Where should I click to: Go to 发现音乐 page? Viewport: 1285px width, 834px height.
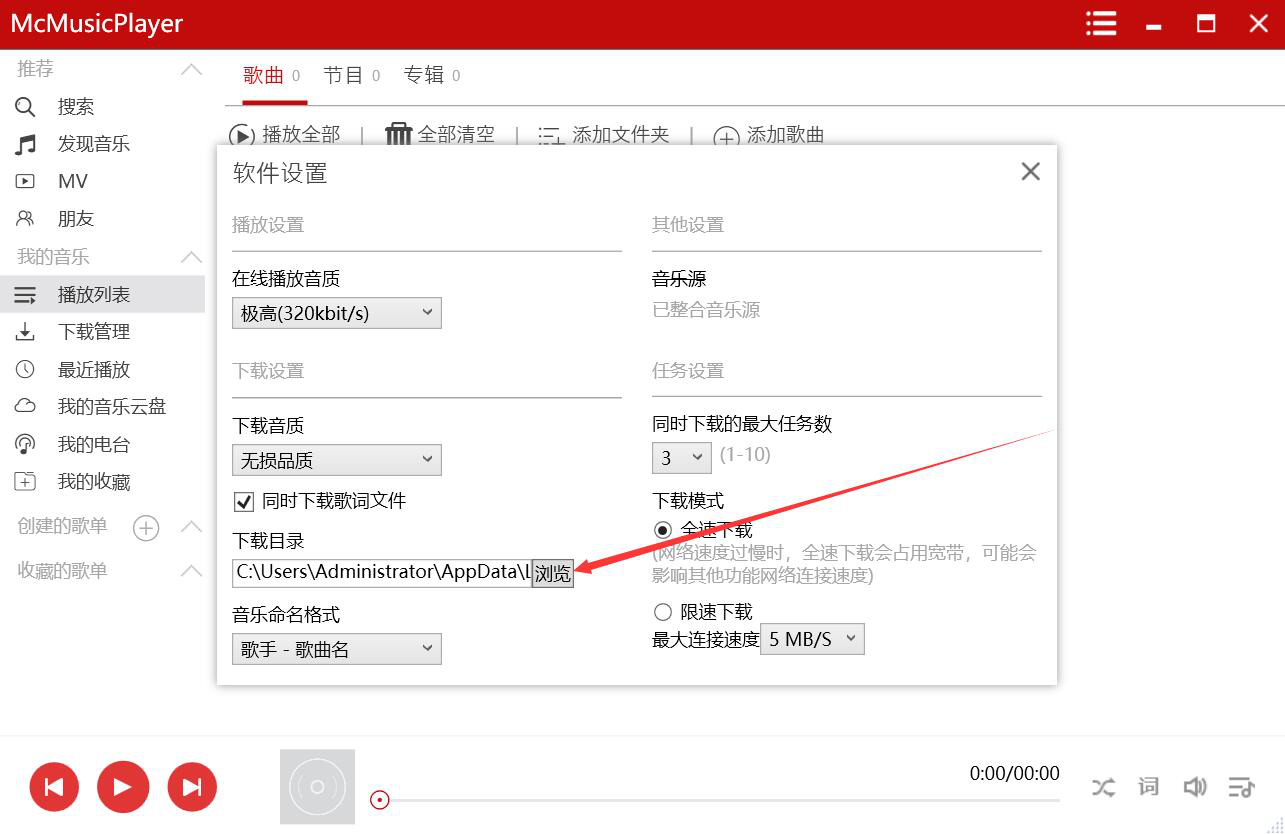click(94, 144)
